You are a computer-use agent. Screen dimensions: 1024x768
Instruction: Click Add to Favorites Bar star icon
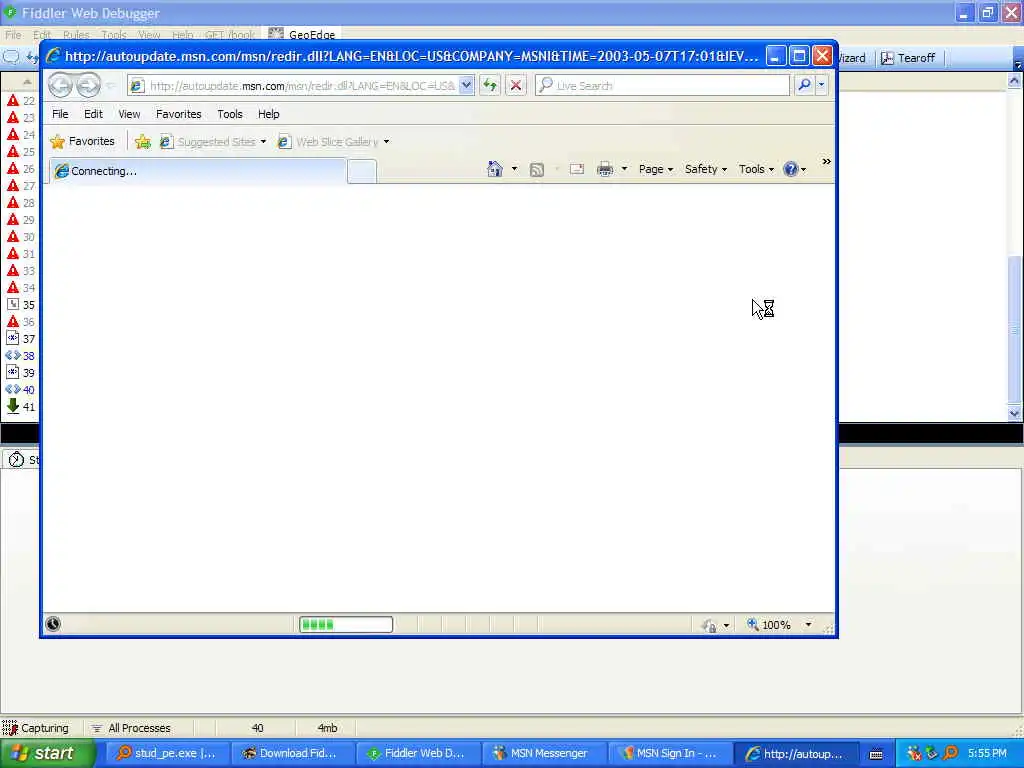[143, 142]
